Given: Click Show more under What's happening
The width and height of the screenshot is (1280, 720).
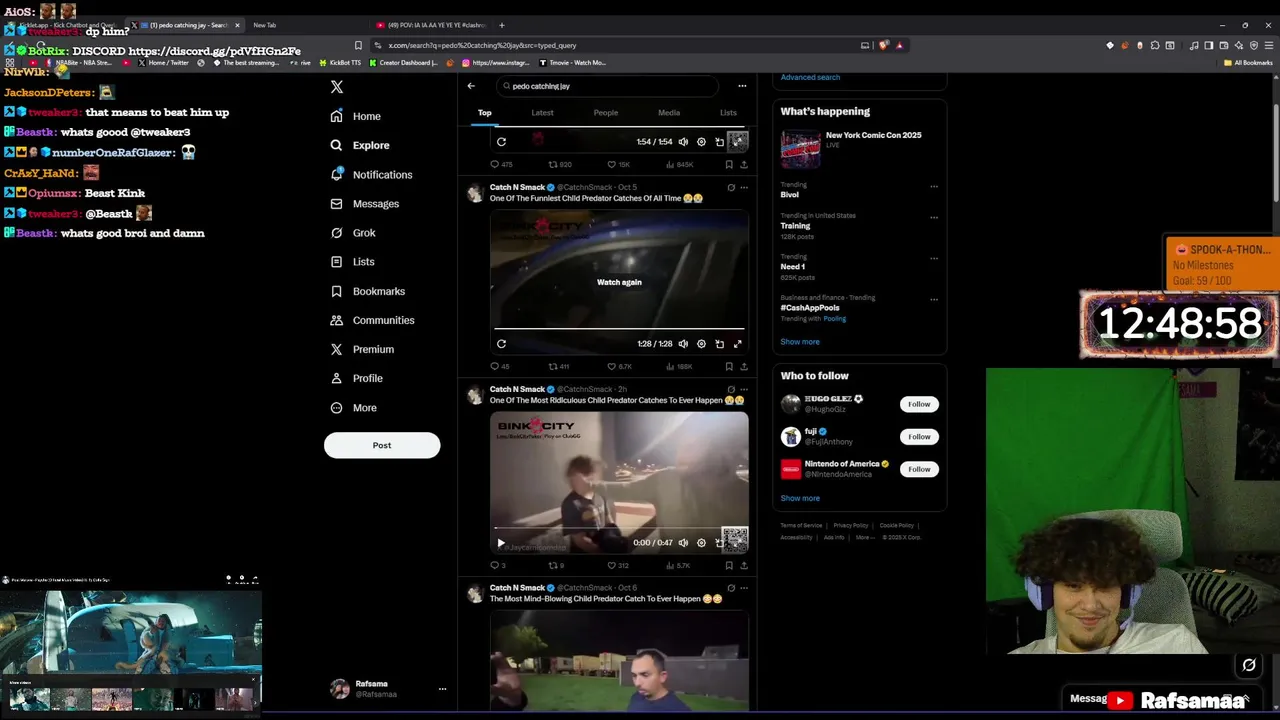Looking at the screenshot, I should pyautogui.click(x=800, y=342).
